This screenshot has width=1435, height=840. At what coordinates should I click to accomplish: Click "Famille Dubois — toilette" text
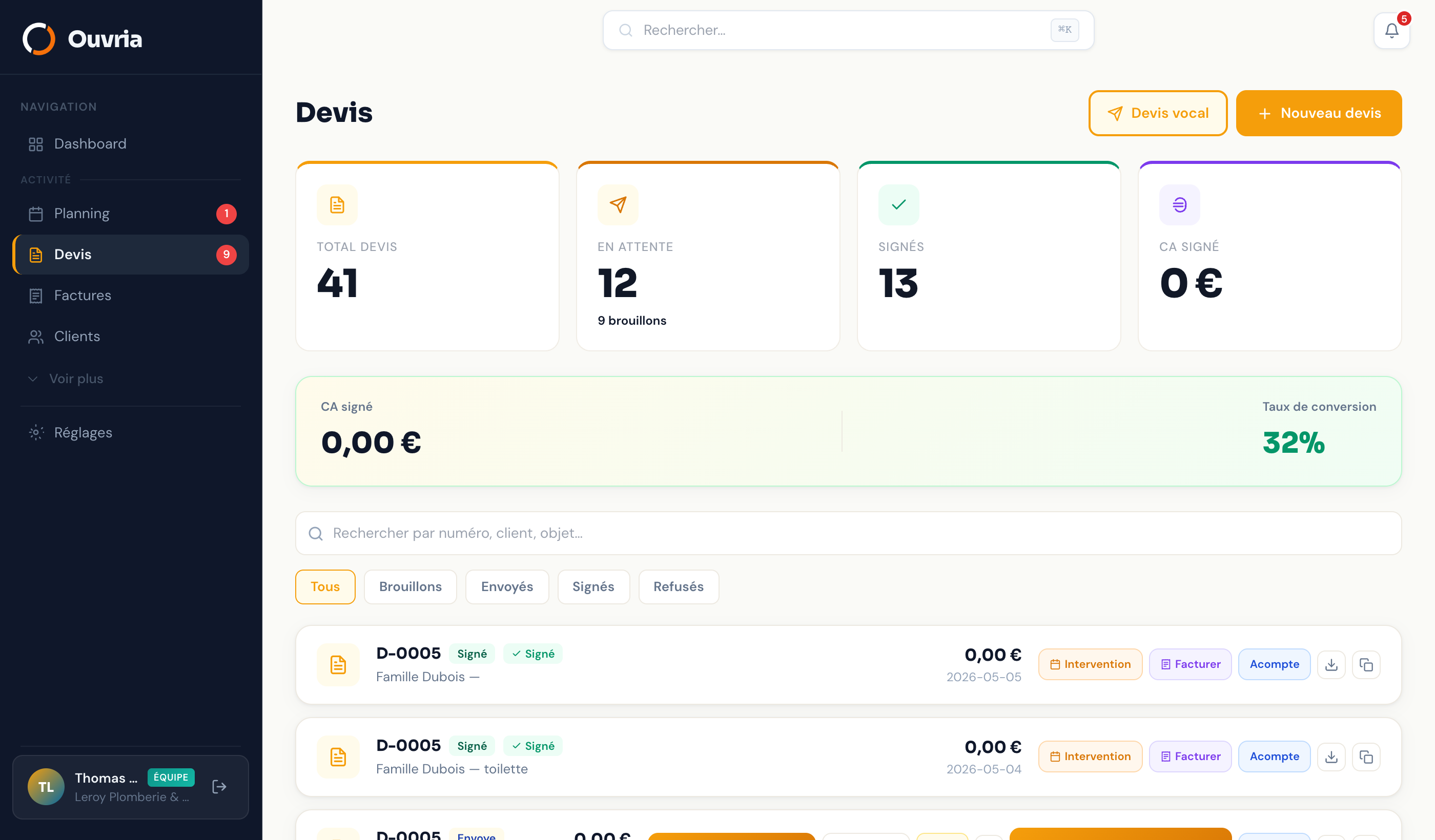[x=452, y=769]
